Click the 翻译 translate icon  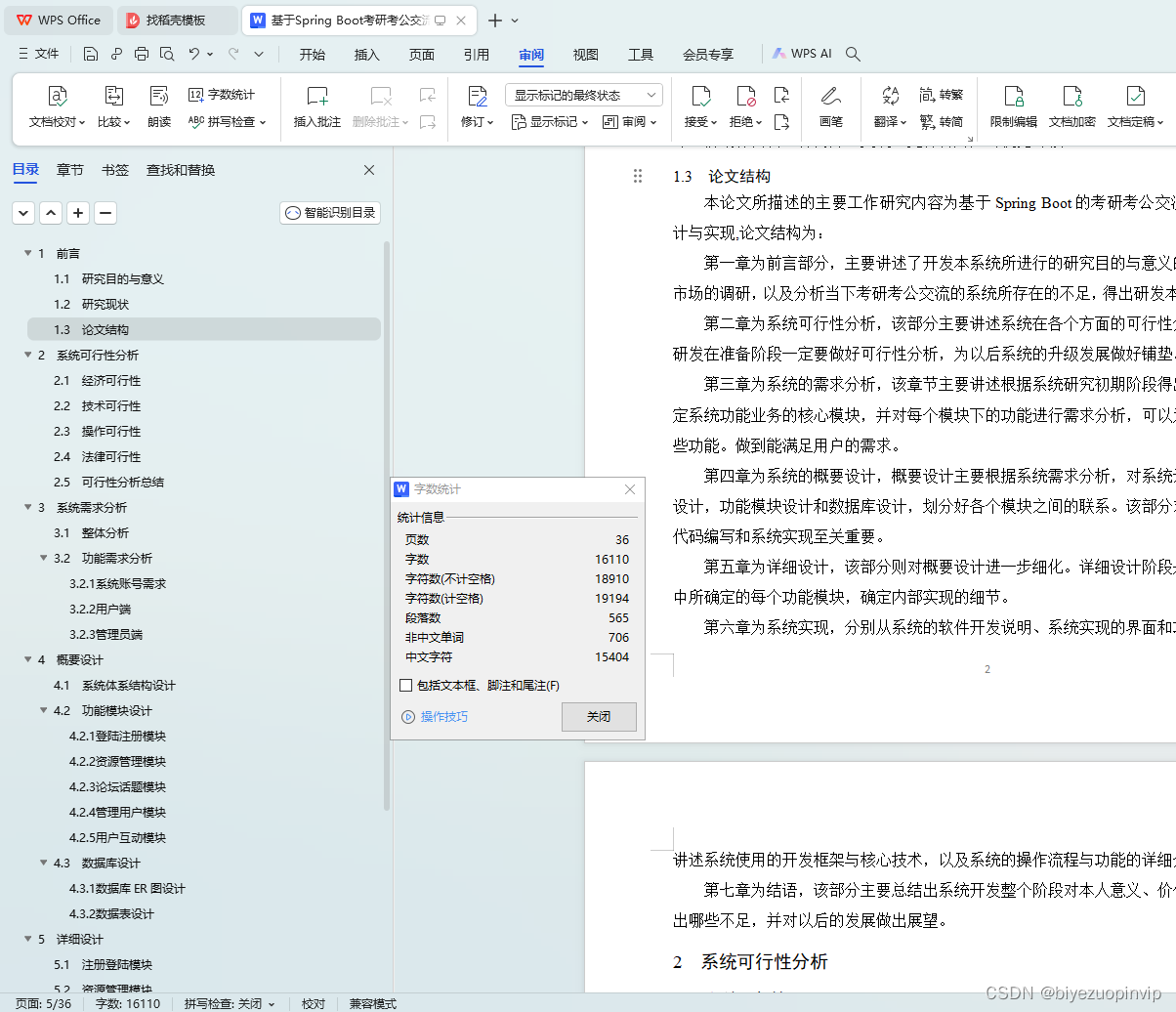point(890,96)
